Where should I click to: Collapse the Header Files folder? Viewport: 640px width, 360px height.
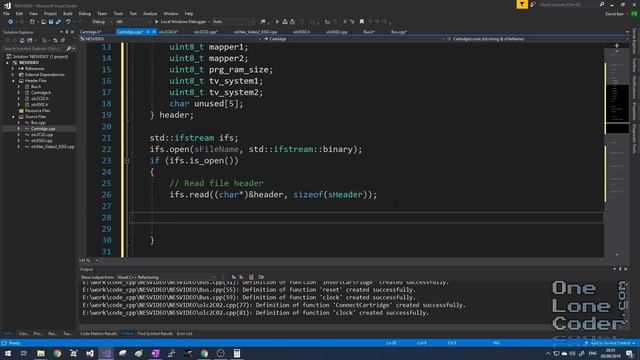pyautogui.click(x=13, y=81)
